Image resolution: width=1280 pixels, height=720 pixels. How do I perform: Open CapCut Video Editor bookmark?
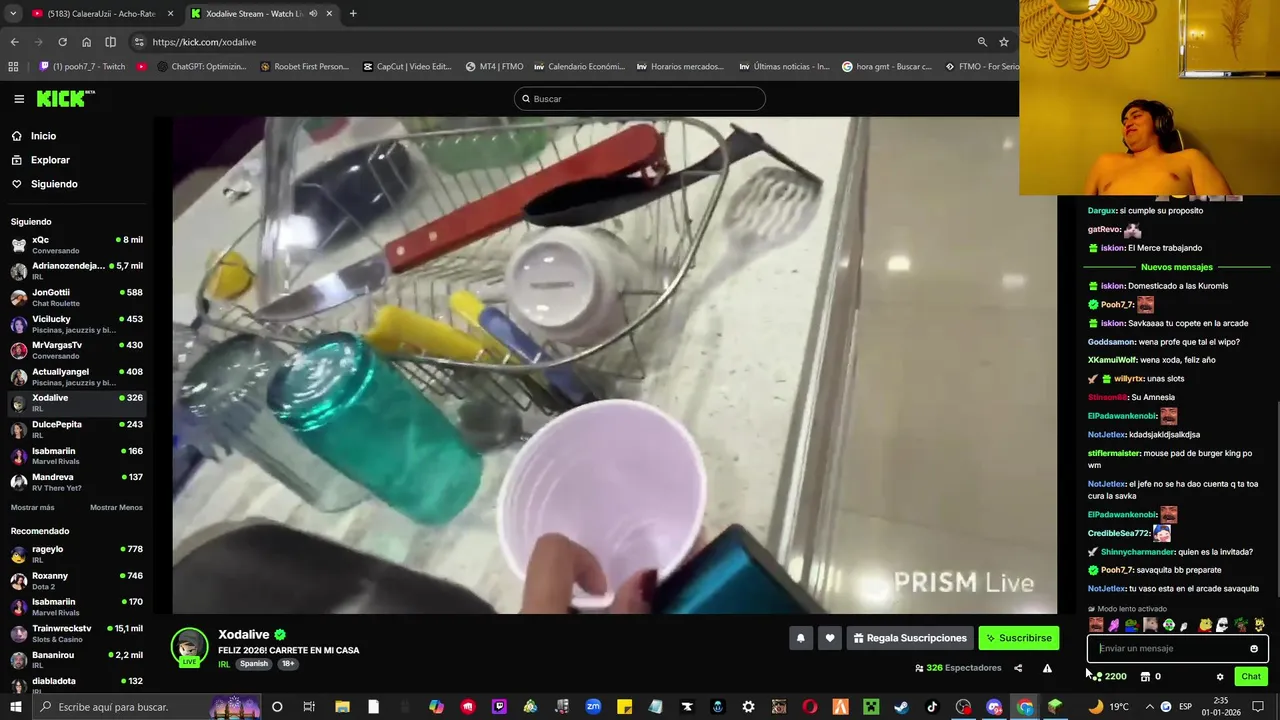click(x=407, y=67)
